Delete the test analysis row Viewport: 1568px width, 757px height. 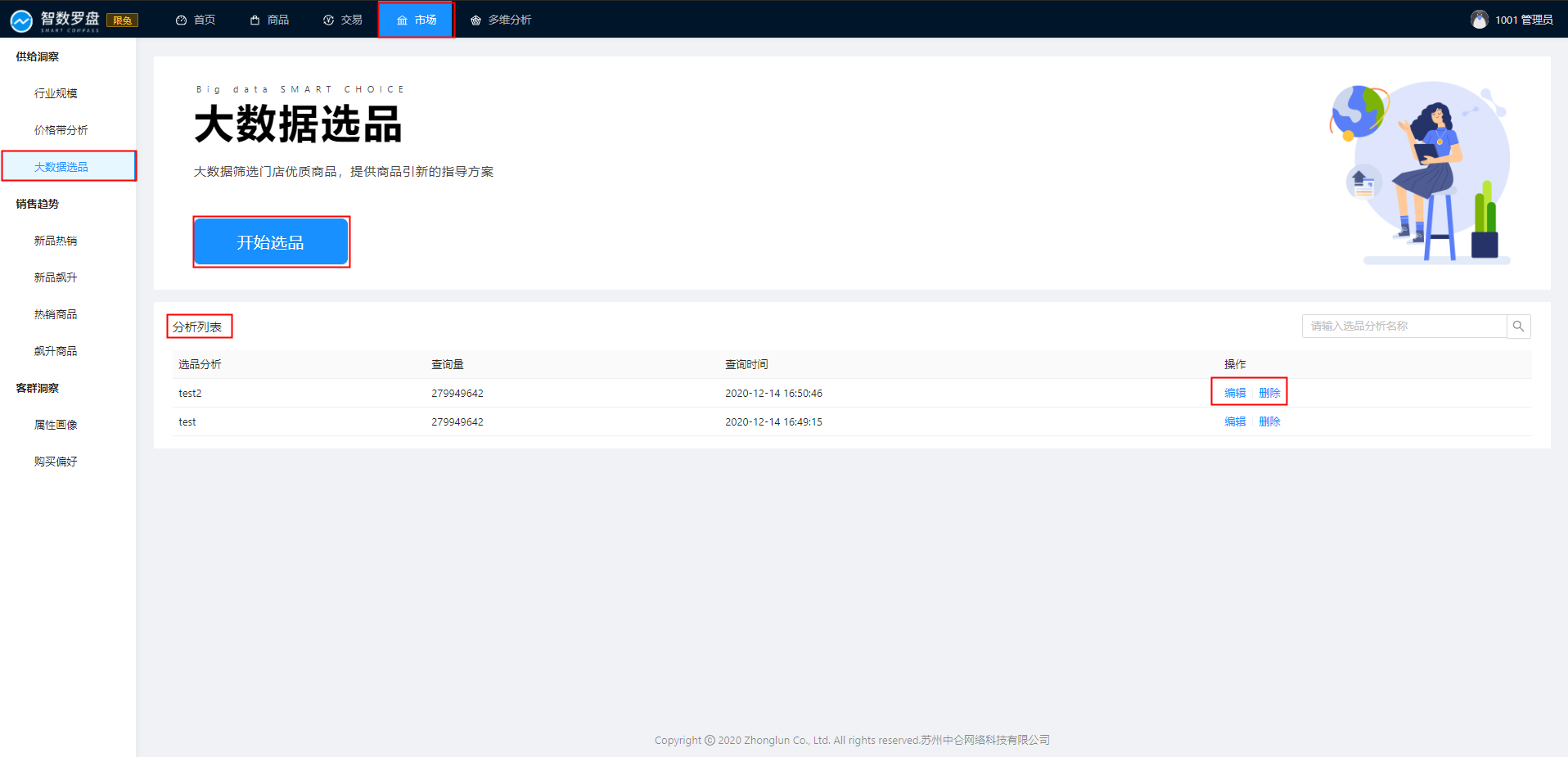1269,421
